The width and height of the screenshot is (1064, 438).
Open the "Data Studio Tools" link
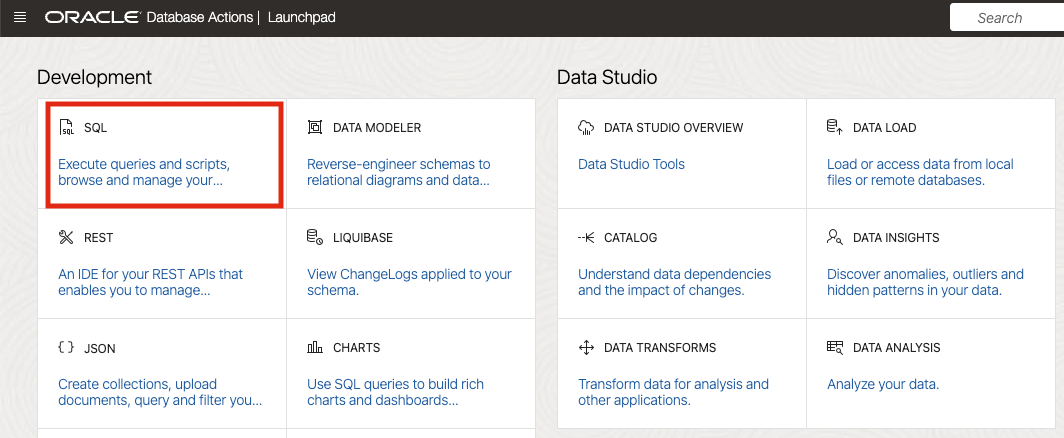(x=631, y=164)
